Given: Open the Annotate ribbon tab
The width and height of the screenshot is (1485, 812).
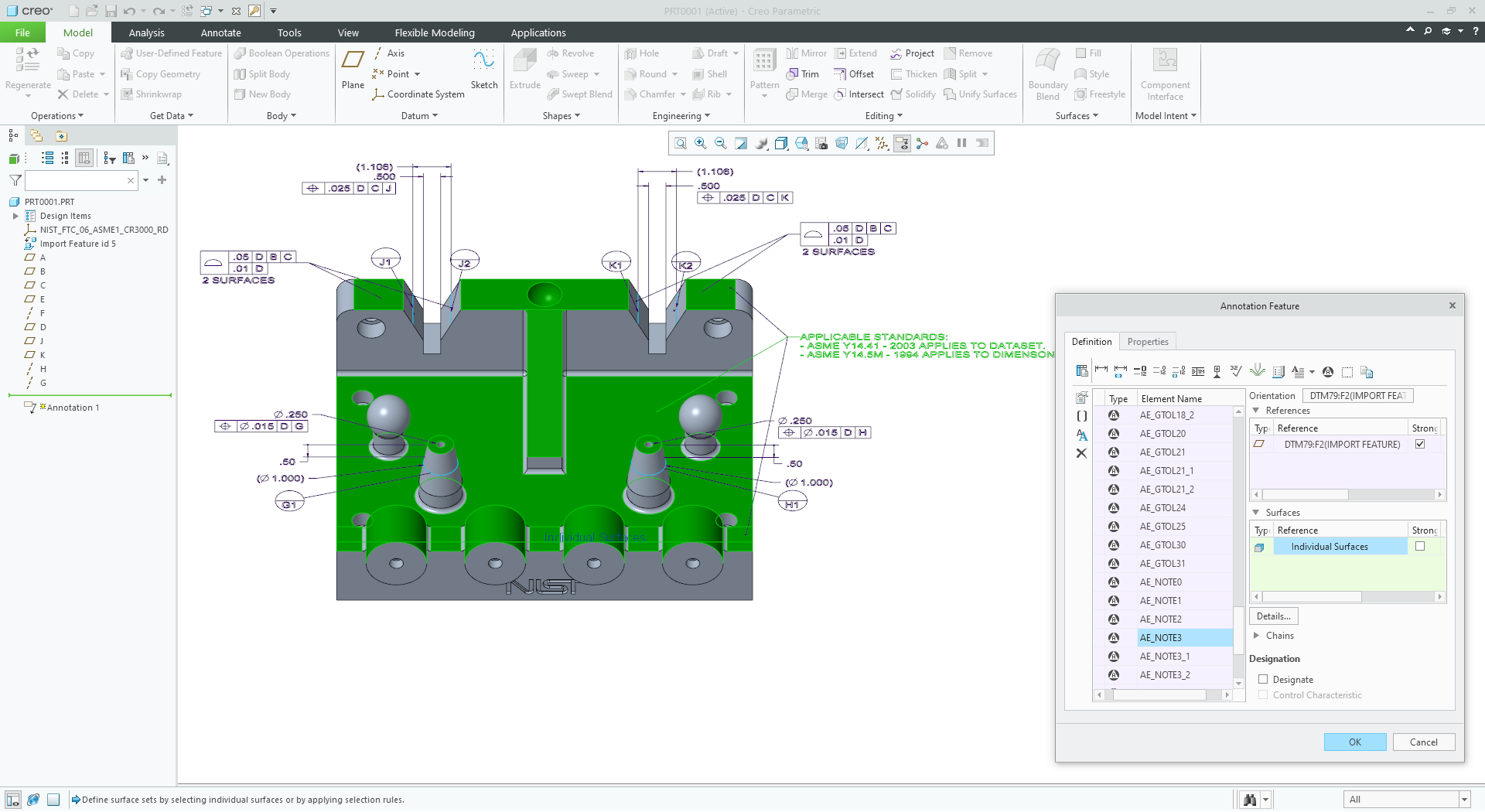Looking at the screenshot, I should tap(220, 32).
